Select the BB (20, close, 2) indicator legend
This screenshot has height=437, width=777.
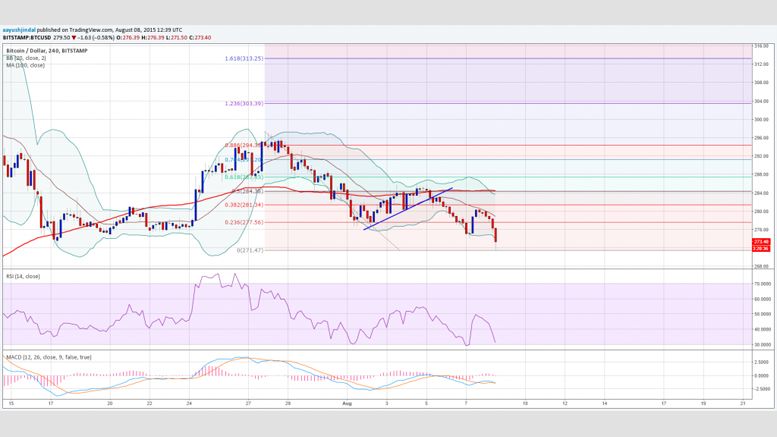[x=26, y=58]
